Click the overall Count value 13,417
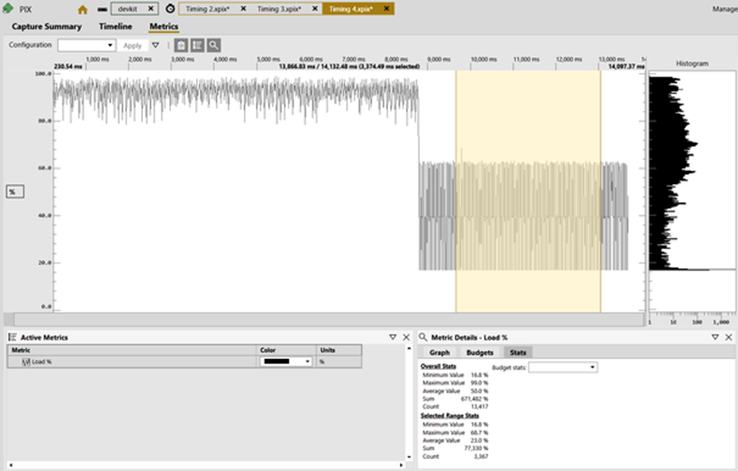 click(479, 407)
